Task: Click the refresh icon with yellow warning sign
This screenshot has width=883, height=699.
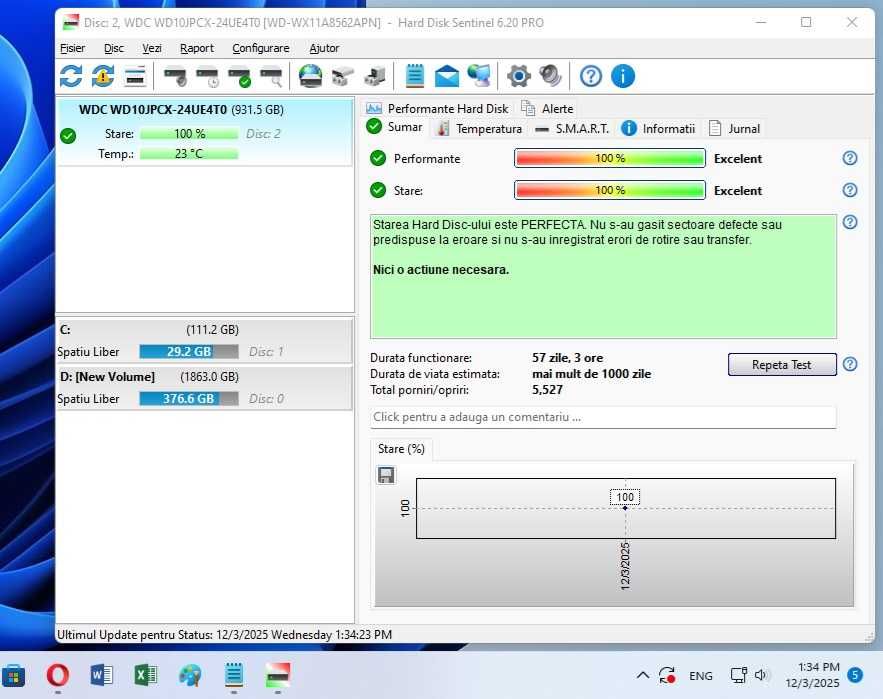Action: pos(103,76)
